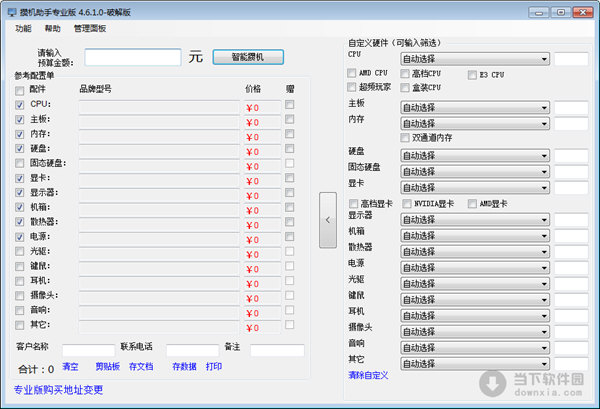Click the 清除自定义 link
Image resolution: width=600 pixels, height=409 pixels.
pos(368,375)
